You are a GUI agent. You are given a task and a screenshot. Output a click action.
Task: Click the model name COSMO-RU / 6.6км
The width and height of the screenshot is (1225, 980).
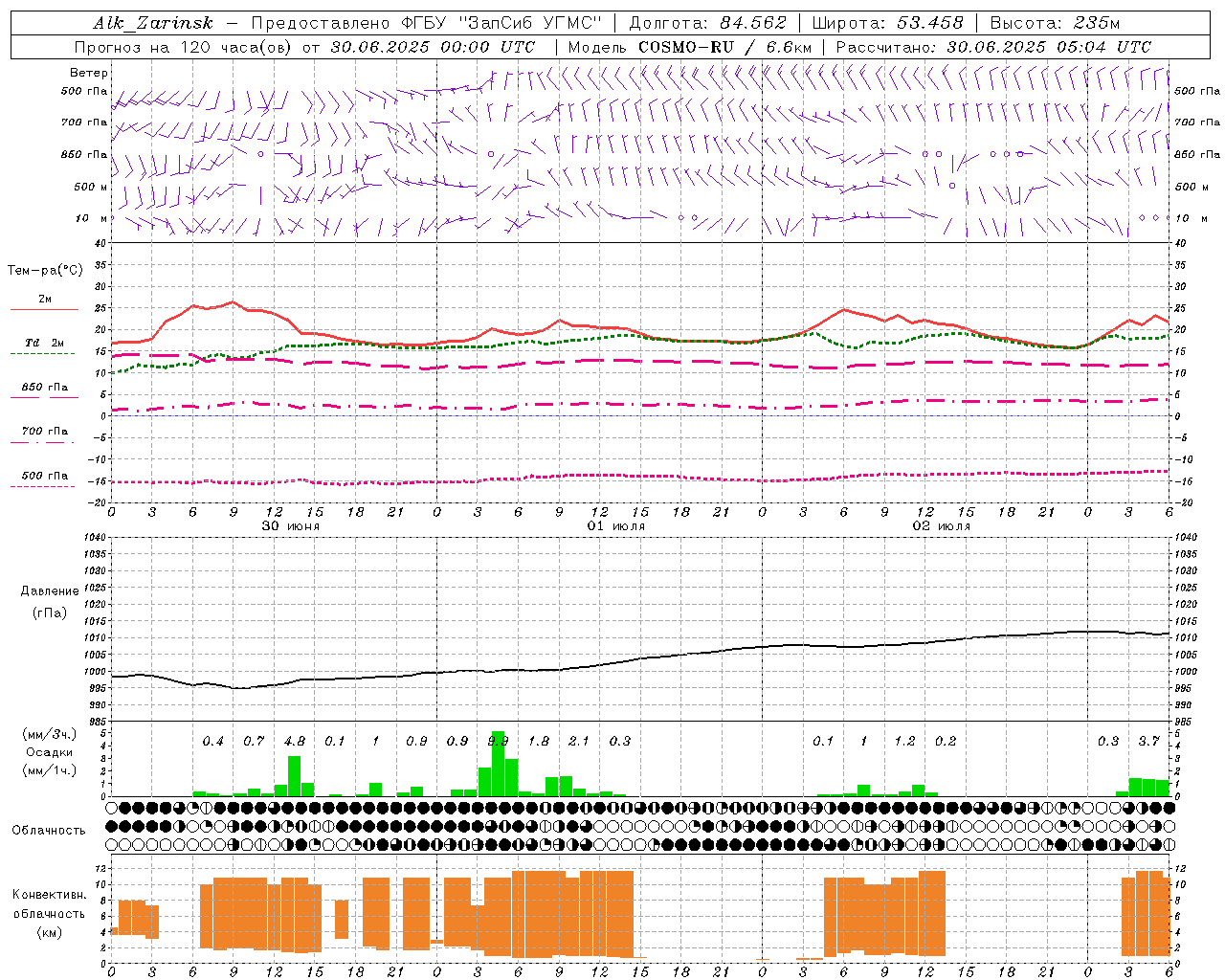point(724,47)
